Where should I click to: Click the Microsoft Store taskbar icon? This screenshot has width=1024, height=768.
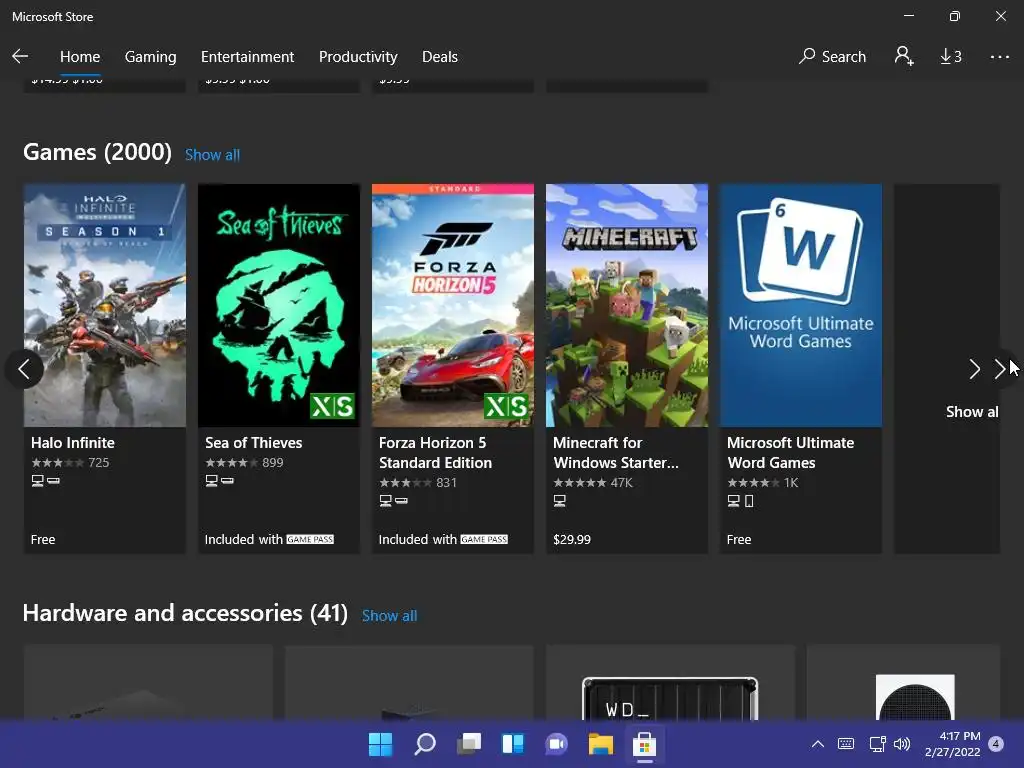645,744
